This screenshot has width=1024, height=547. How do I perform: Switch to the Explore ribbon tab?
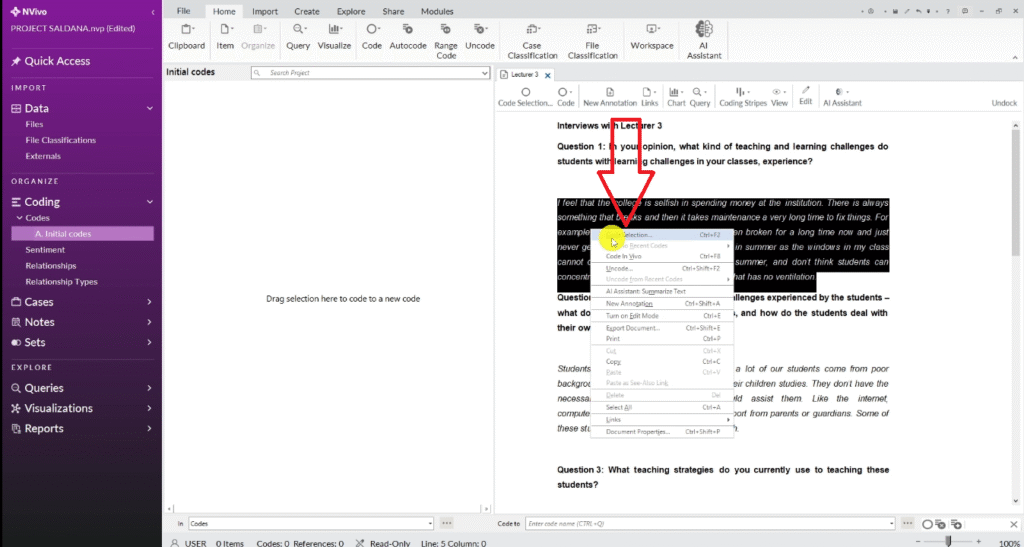[350, 11]
